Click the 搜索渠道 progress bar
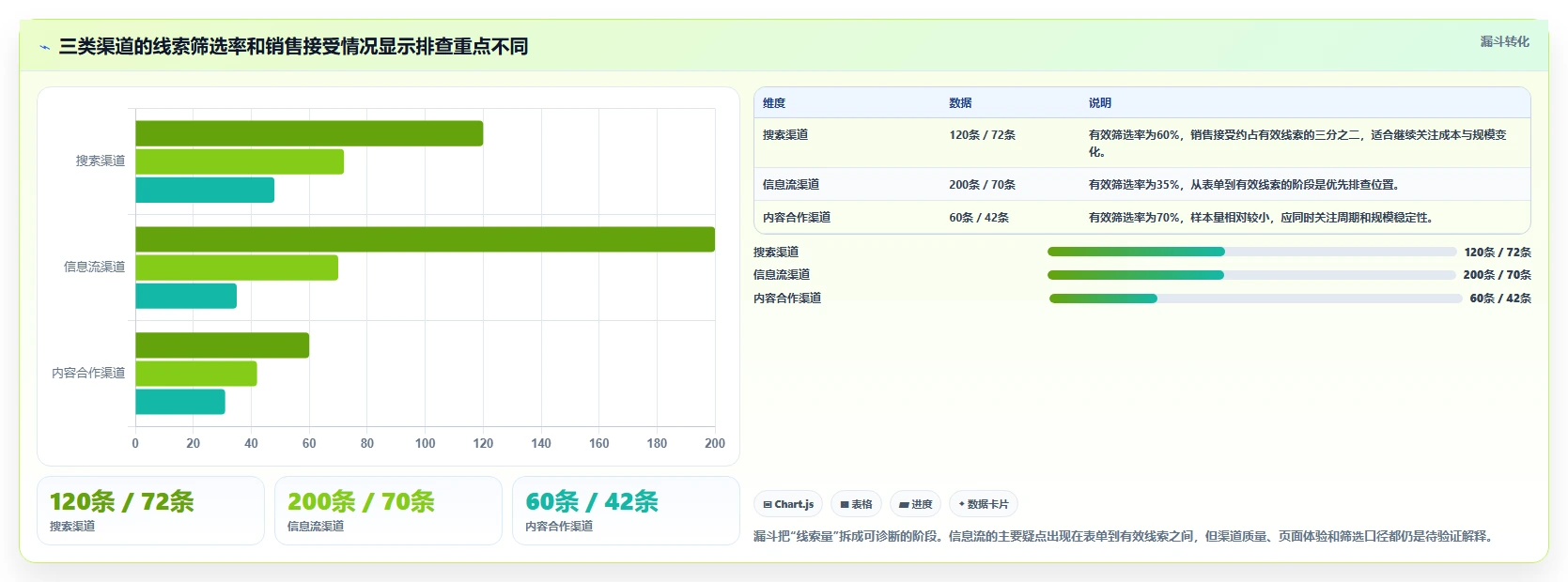The width and height of the screenshot is (1568, 582). pos(1251,252)
